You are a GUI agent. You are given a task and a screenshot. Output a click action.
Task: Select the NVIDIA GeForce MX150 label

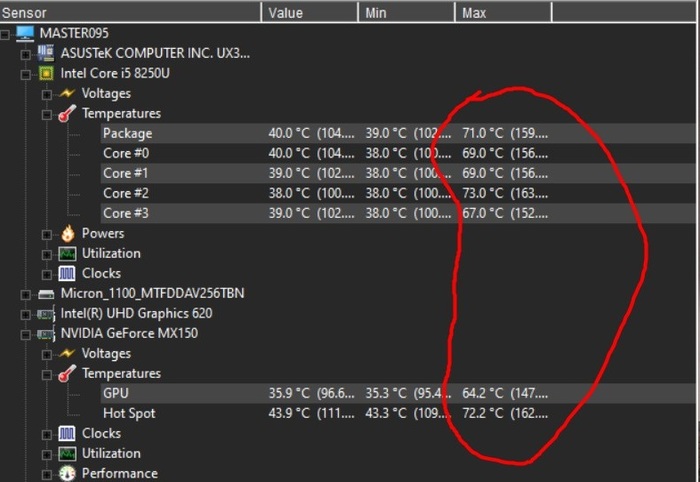point(129,333)
